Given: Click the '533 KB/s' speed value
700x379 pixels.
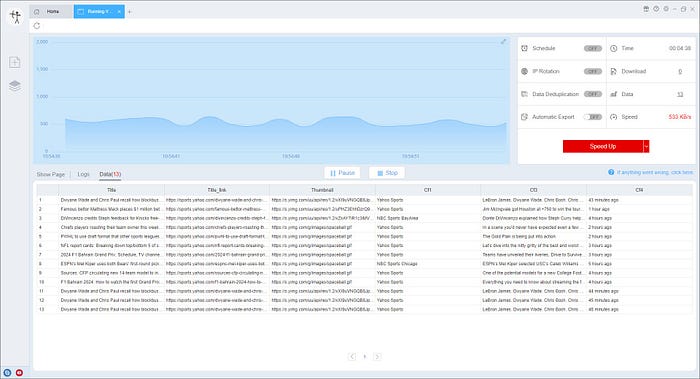Looking at the screenshot, I should (679, 117).
